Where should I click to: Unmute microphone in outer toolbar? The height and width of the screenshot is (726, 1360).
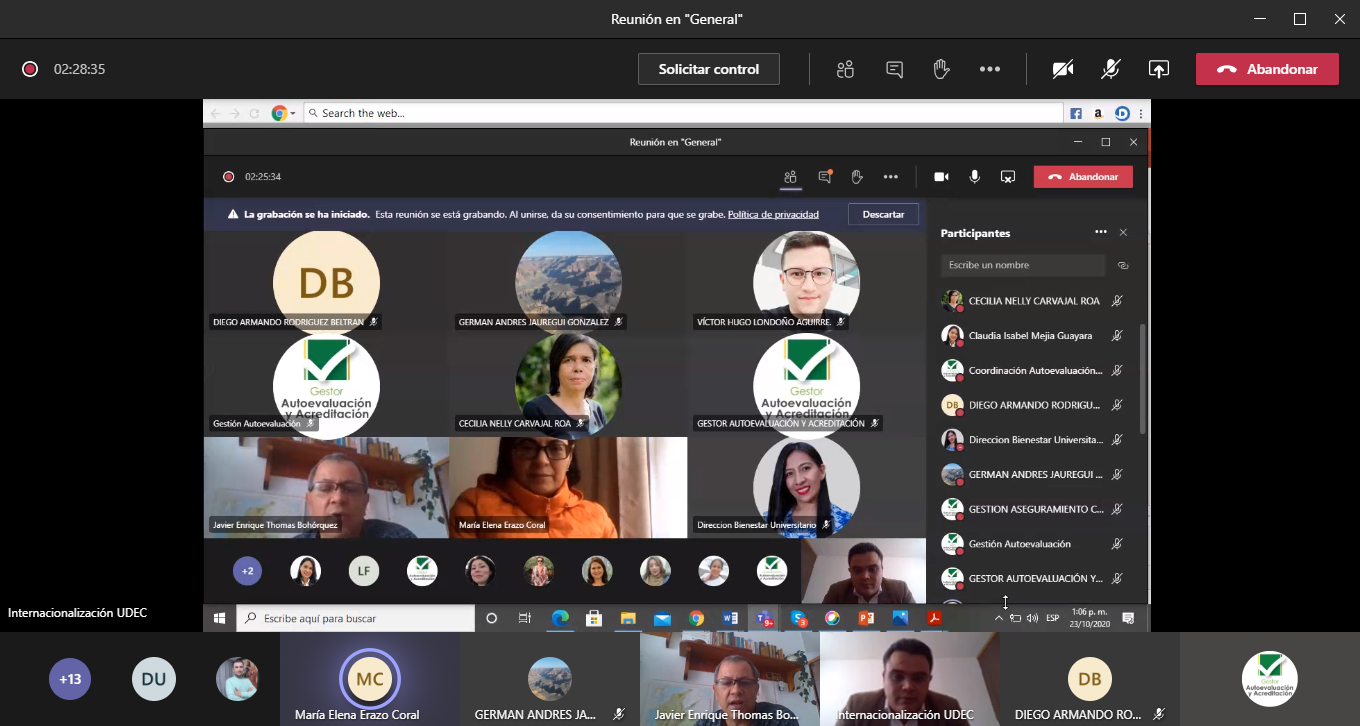(x=1111, y=69)
